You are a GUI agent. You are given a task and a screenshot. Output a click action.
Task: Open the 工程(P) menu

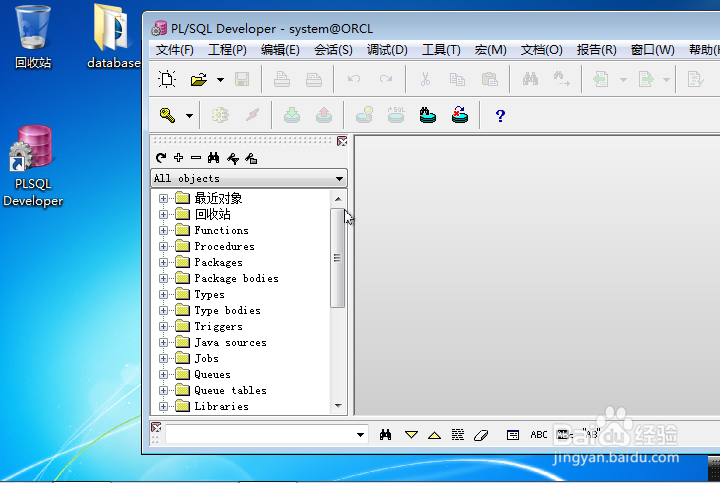tap(227, 50)
